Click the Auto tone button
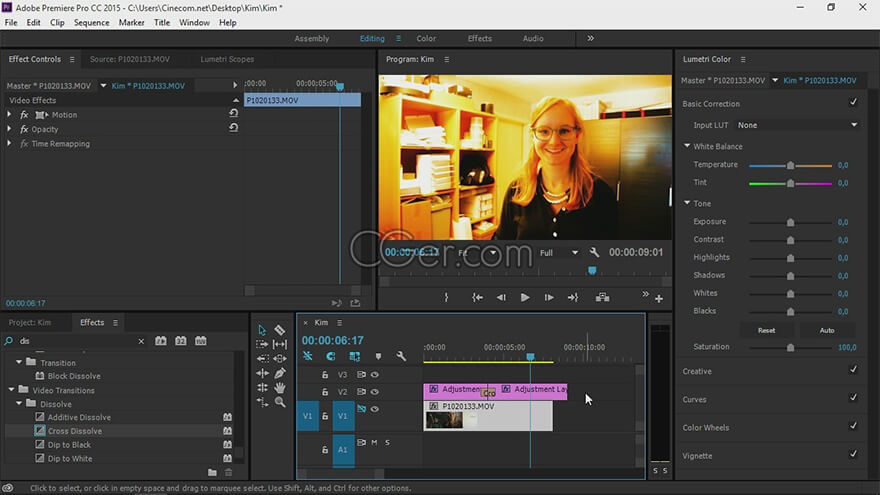 pos(827,331)
